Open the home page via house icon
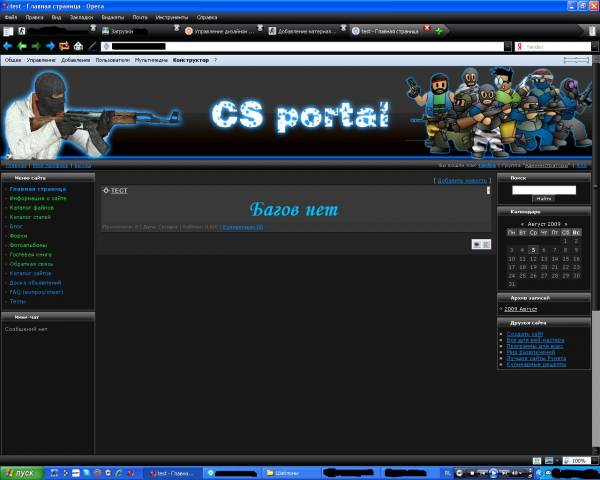This screenshot has height=480, width=600. pyautogui.click(x=78, y=46)
